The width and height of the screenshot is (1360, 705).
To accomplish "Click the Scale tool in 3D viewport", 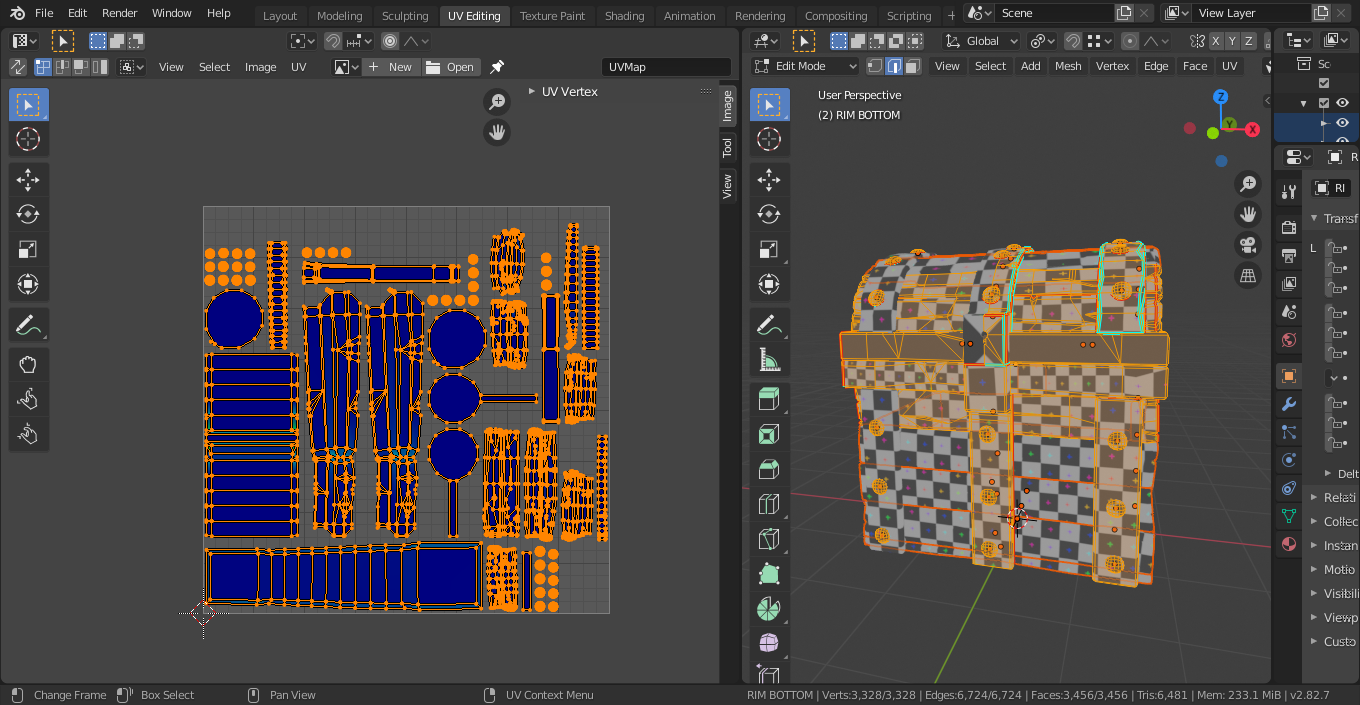I will tap(768, 249).
